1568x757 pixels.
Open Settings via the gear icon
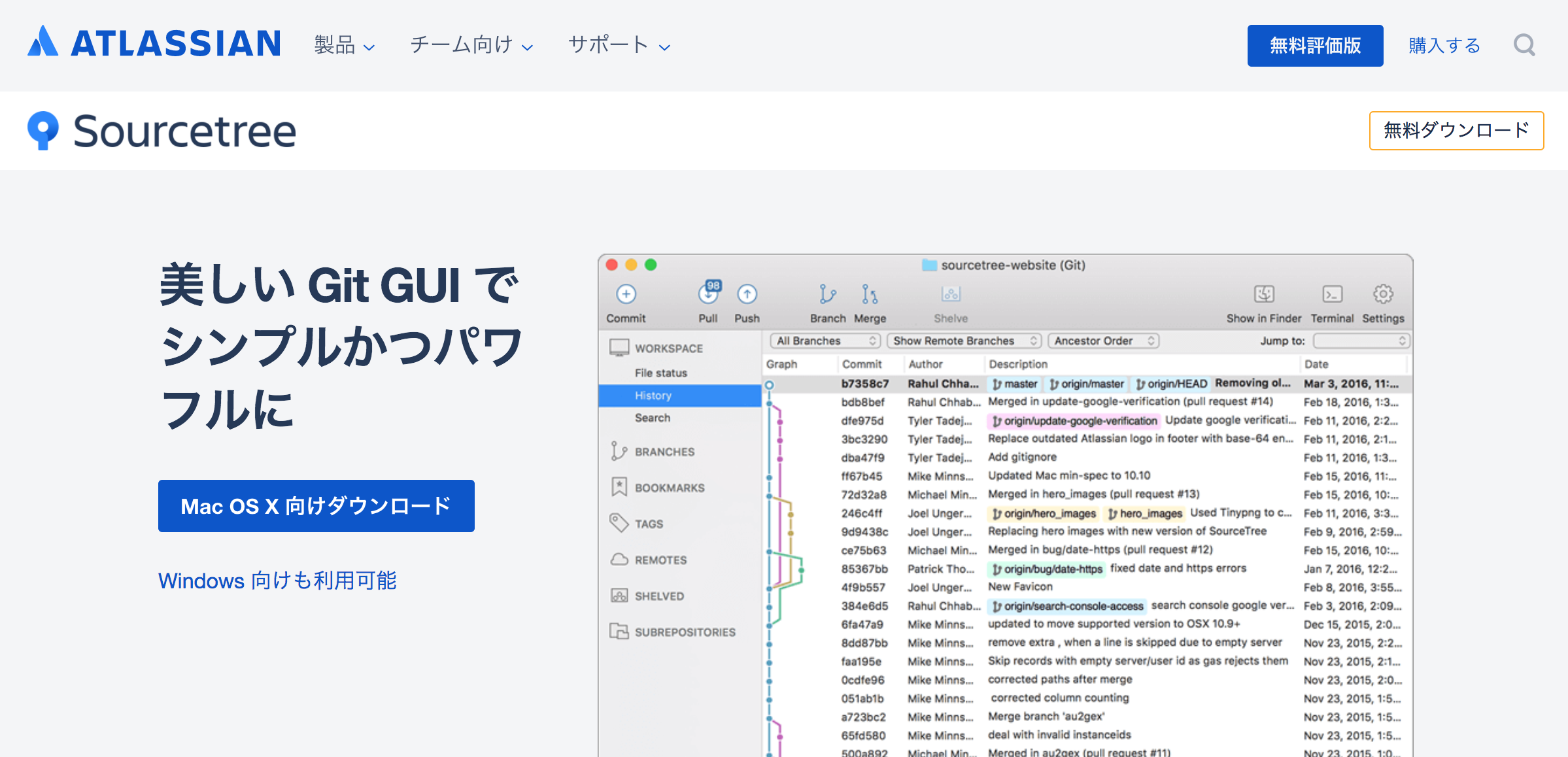point(1382,295)
